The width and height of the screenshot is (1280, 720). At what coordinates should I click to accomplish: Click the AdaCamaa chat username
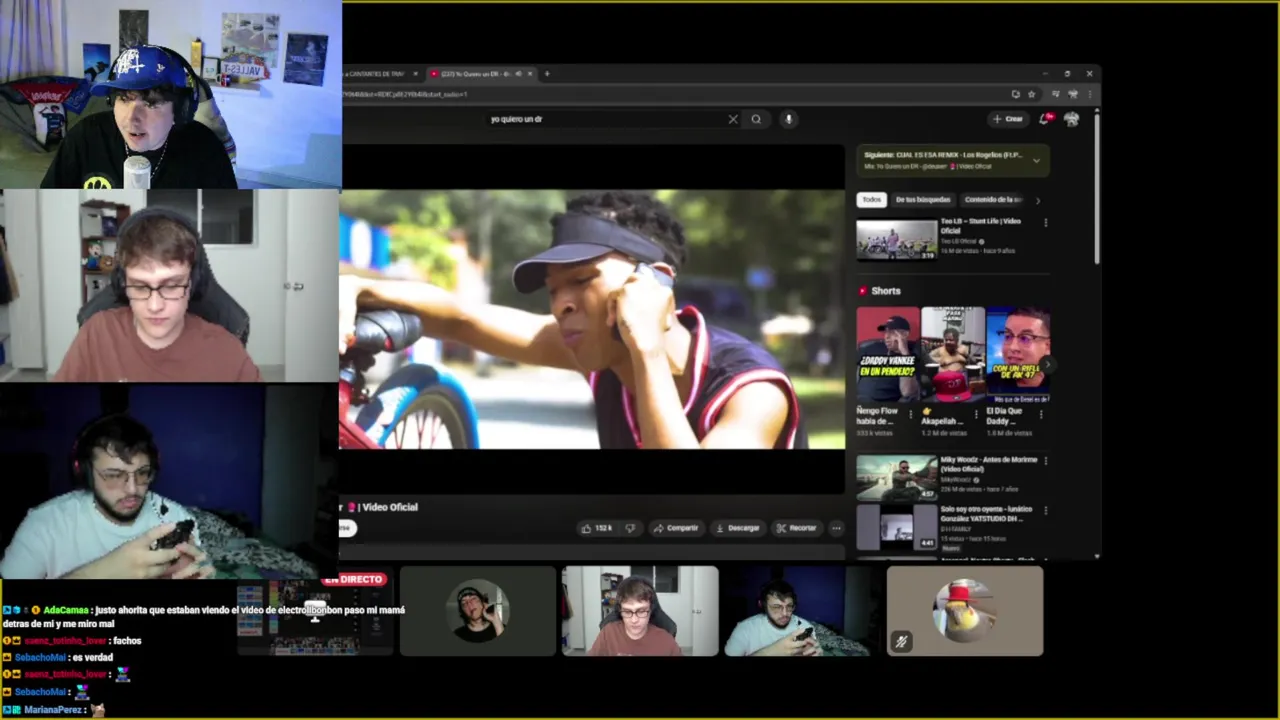tap(66, 610)
